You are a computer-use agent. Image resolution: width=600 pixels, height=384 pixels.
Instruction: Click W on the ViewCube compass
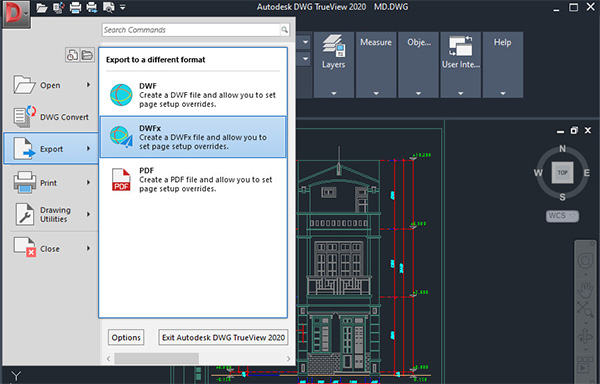pos(538,172)
